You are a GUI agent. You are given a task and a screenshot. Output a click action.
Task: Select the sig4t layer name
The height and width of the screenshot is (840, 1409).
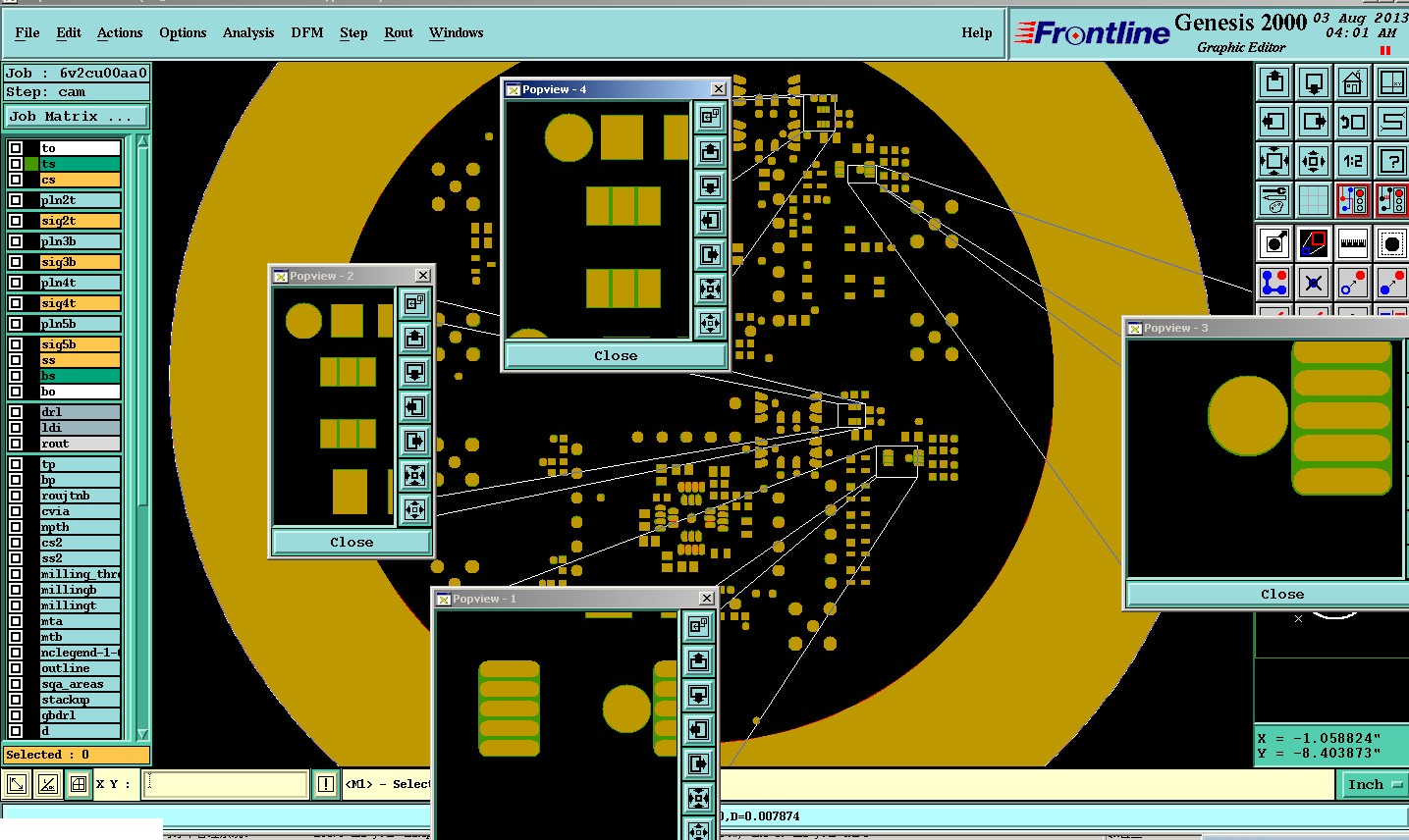[80, 303]
